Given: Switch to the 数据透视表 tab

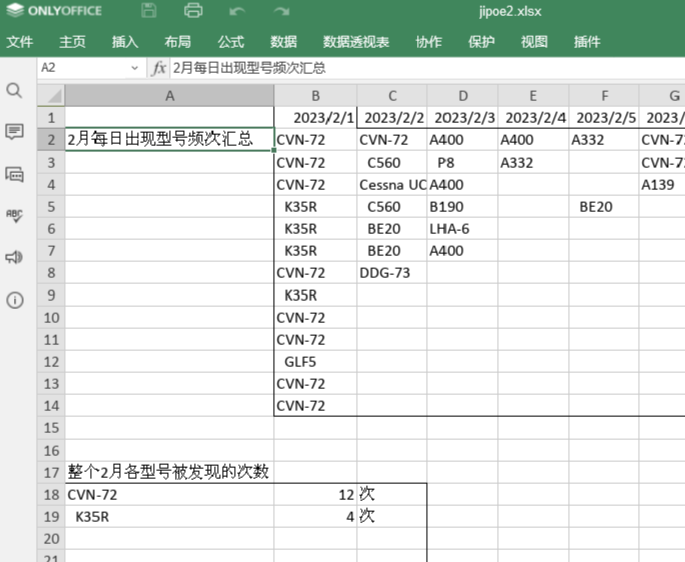Looking at the screenshot, I should (356, 42).
